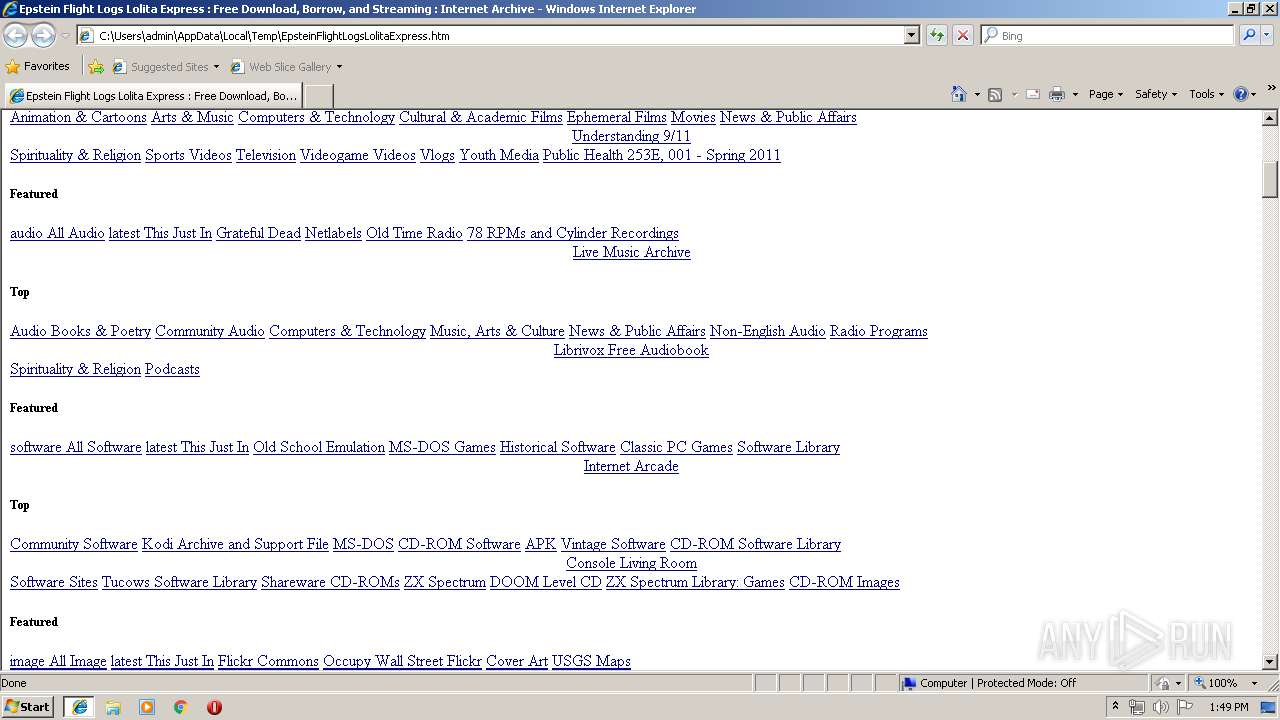Image resolution: width=1280 pixels, height=720 pixels.
Task: Open the Print dropdown arrow
Action: tap(1075, 94)
